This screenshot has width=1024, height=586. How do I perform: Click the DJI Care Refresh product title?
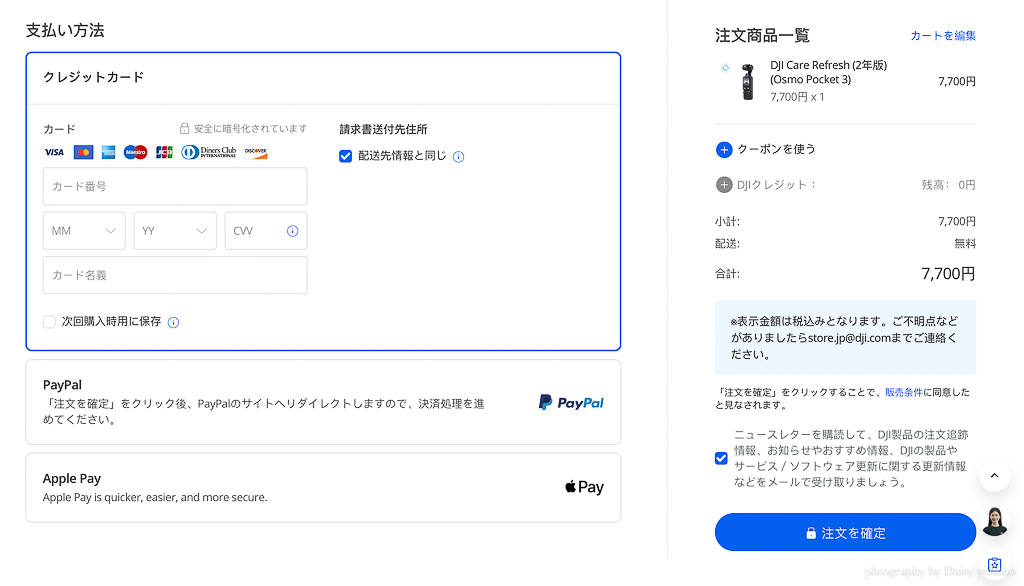(829, 72)
